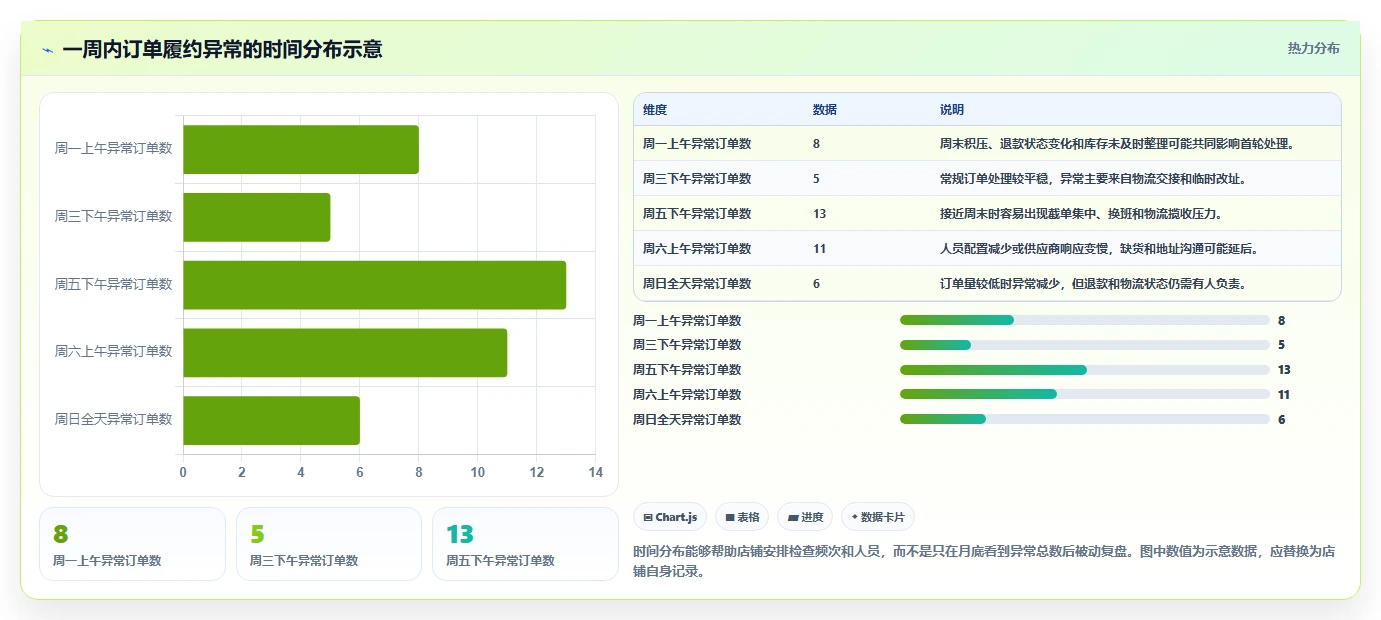The height and width of the screenshot is (620, 1381).
Task: Click the chart y-axis label 周六上午异常订单数
Action: pyautogui.click(x=113, y=351)
